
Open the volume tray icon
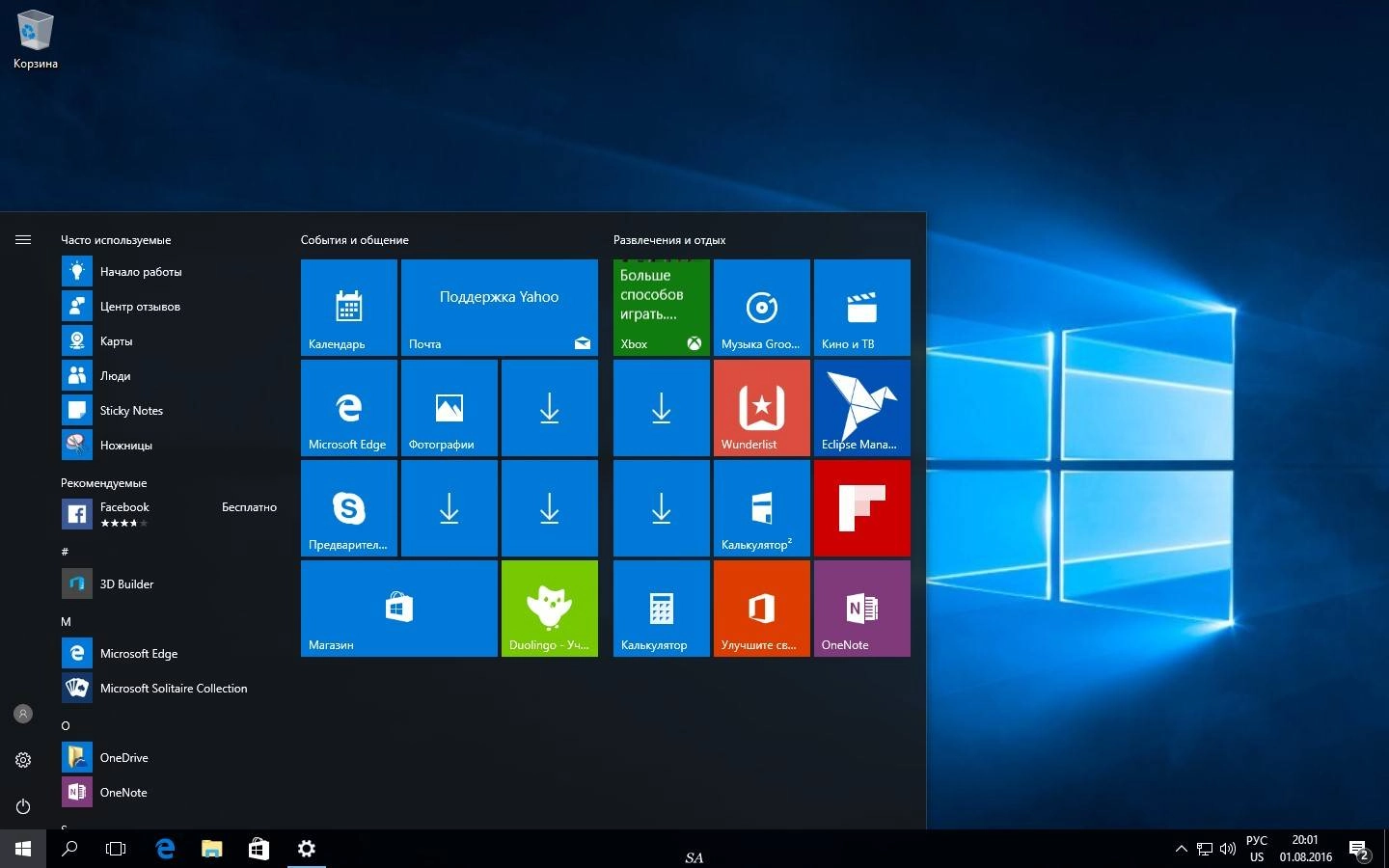point(1227,849)
